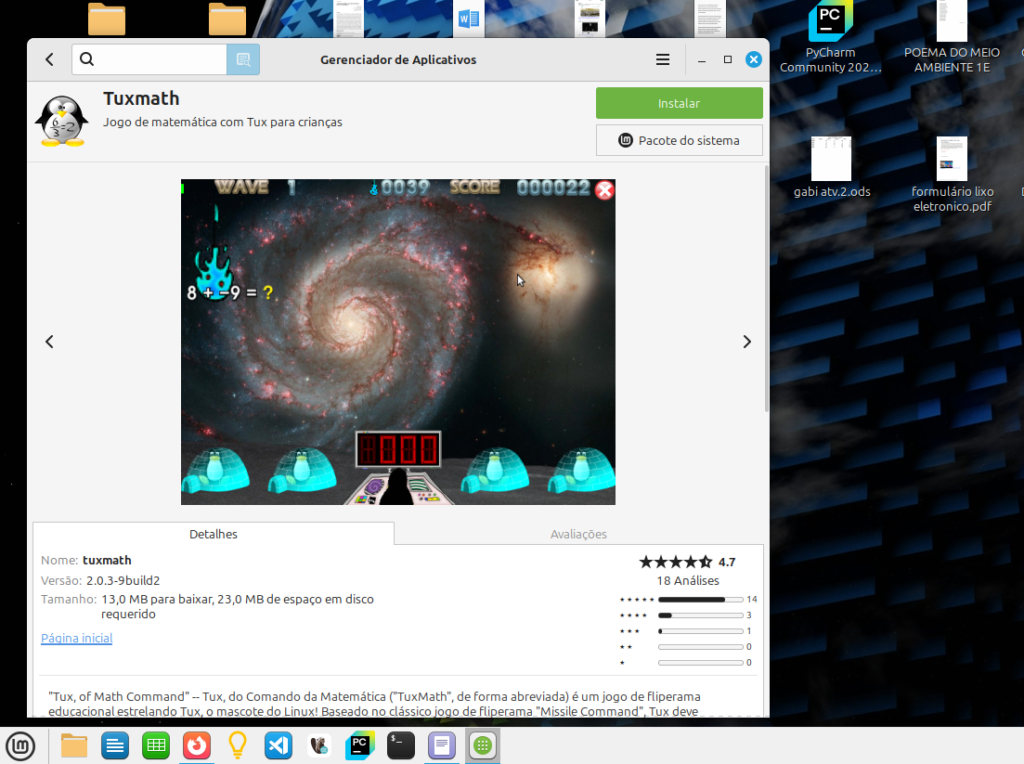Click the Tuxmath penguin app icon
The image size is (1024, 764).
pos(62,121)
